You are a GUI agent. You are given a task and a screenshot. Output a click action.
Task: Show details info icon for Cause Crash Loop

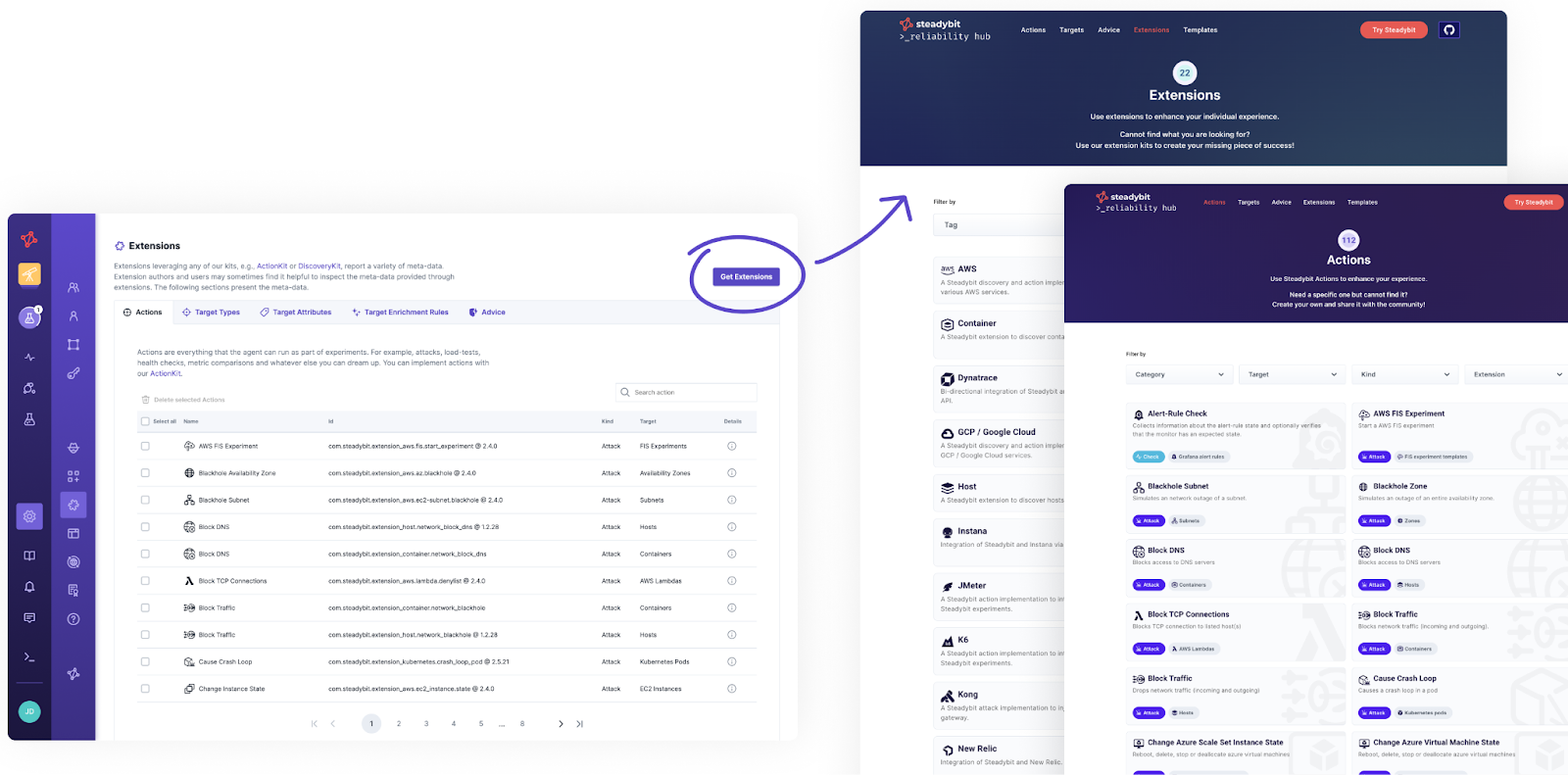(731, 661)
